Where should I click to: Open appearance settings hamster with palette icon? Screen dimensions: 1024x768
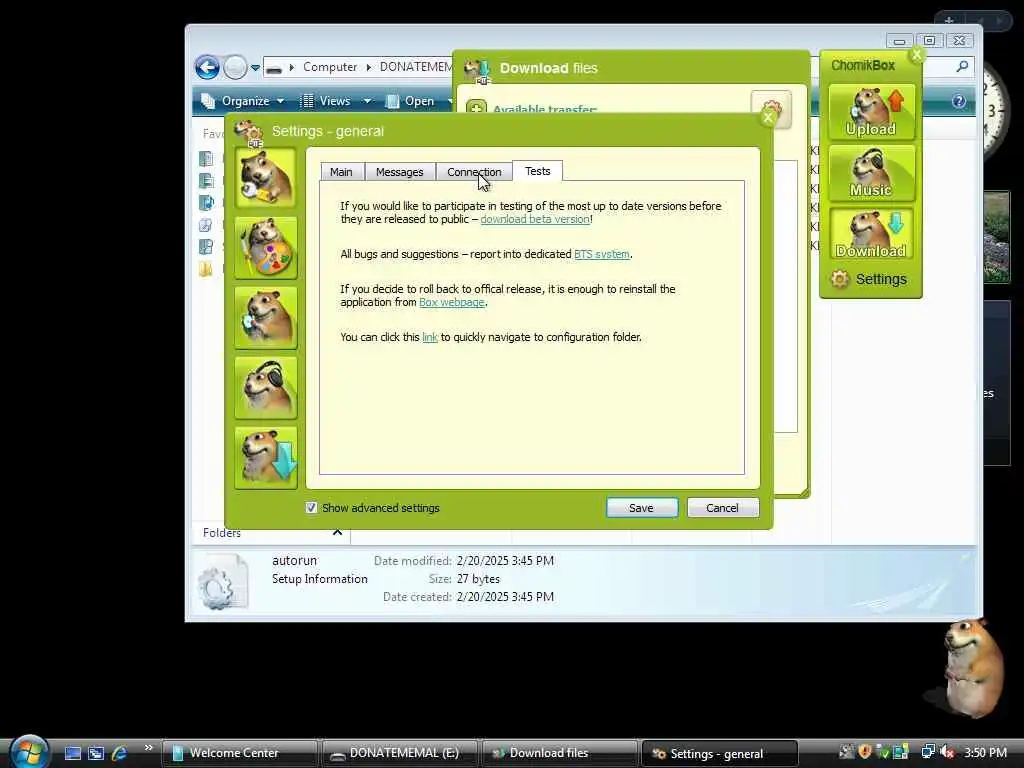266,248
